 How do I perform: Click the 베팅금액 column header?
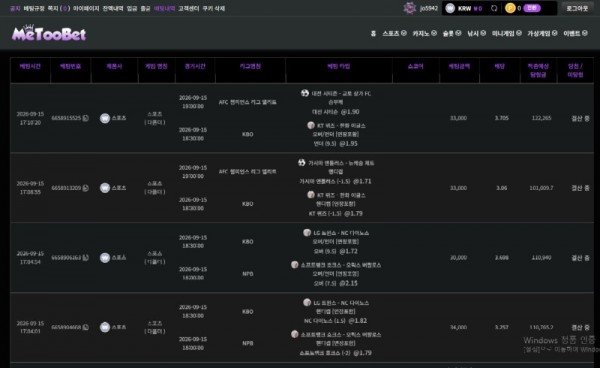459,66
